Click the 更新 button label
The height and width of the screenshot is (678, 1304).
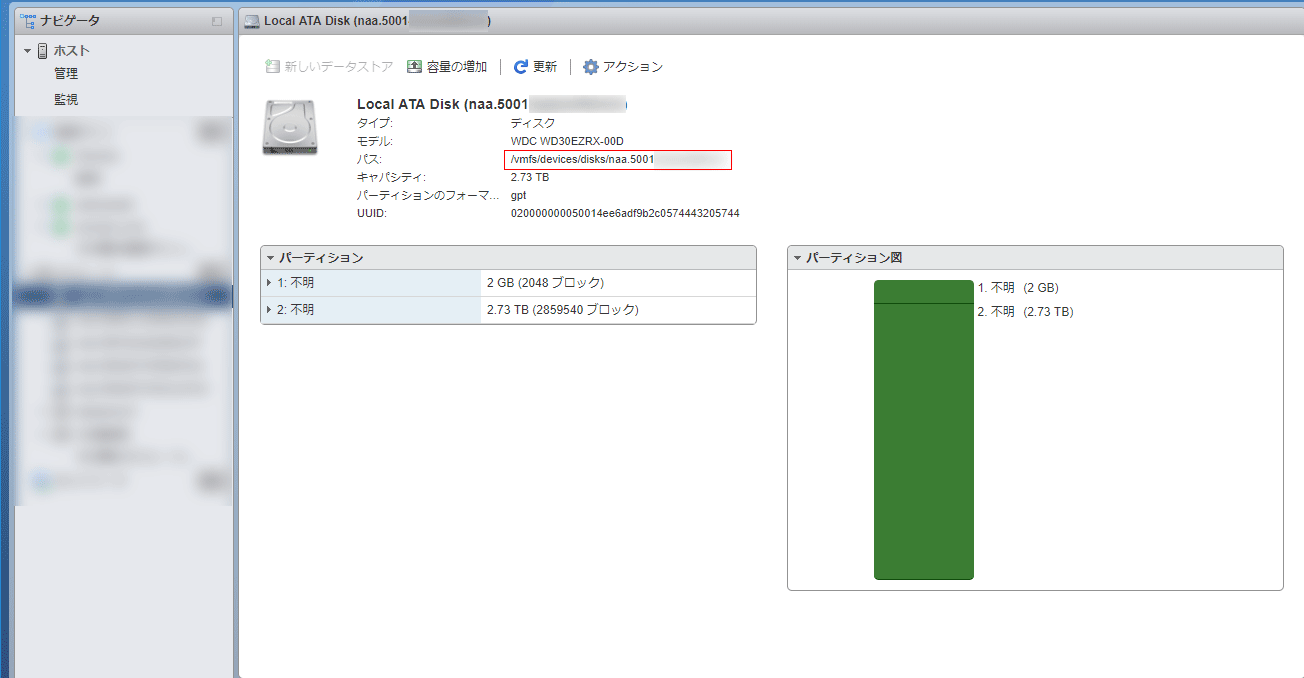point(545,67)
